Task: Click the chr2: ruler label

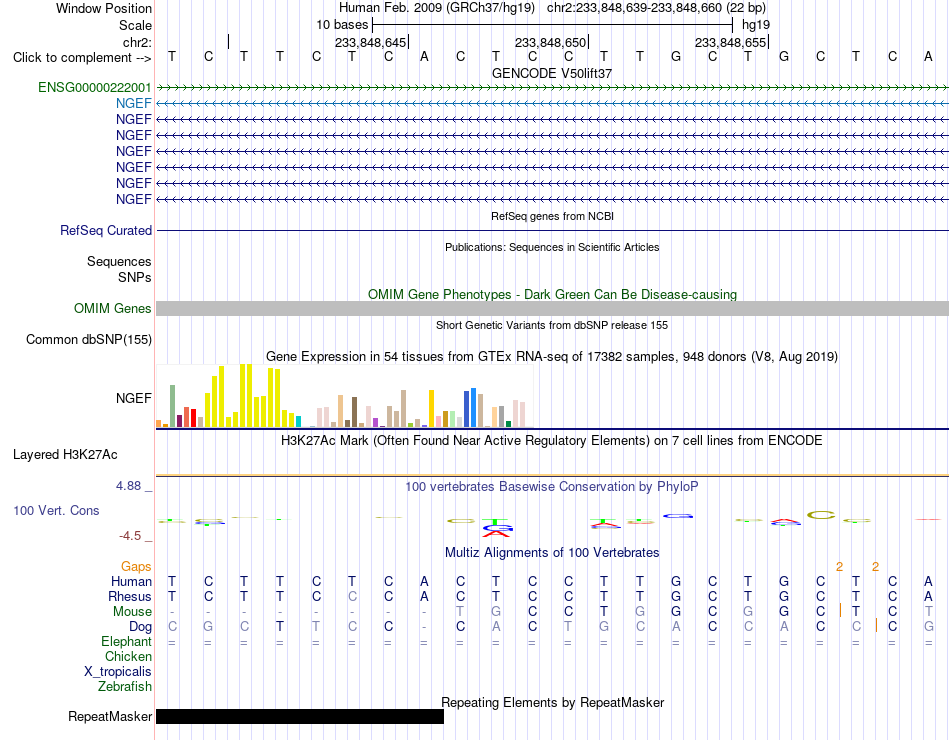Action: [x=138, y=42]
